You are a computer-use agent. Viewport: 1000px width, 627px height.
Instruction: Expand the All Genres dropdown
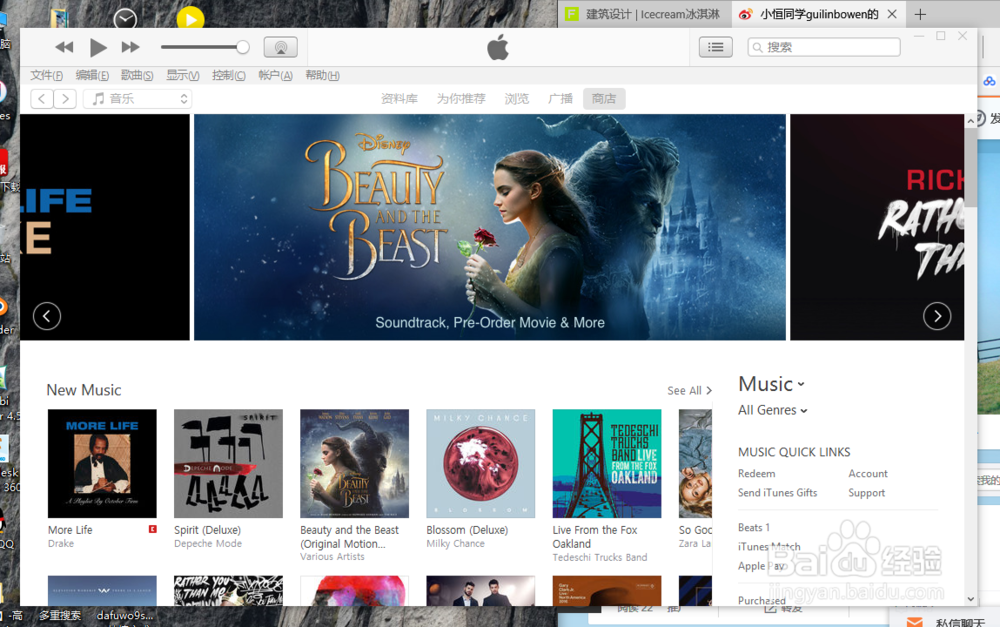point(772,410)
